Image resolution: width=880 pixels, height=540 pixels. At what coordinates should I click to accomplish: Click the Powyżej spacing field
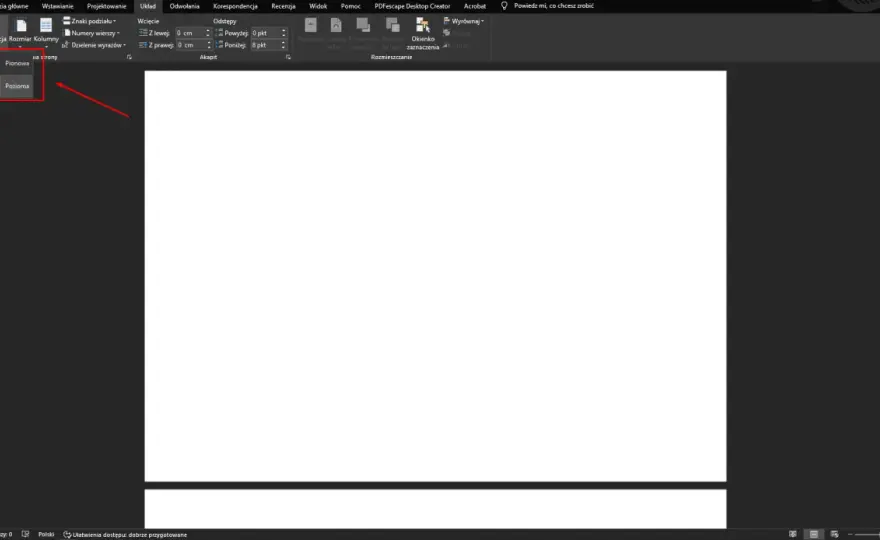coord(265,33)
